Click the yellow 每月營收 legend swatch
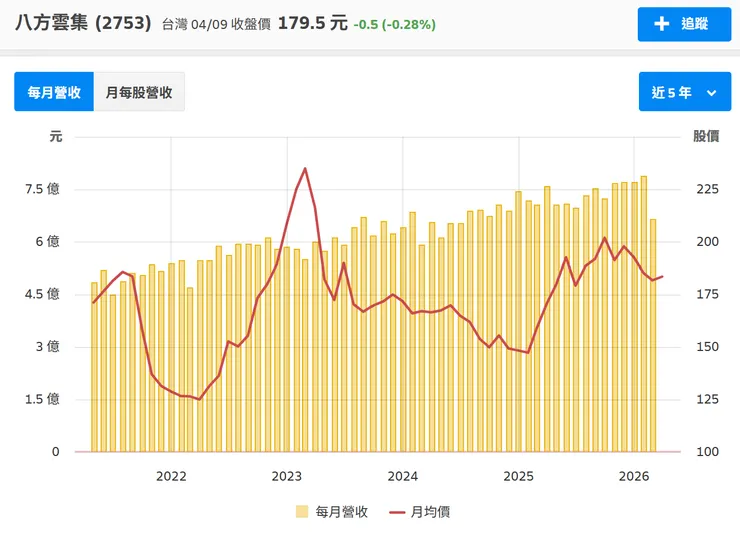 [x=302, y=512]
